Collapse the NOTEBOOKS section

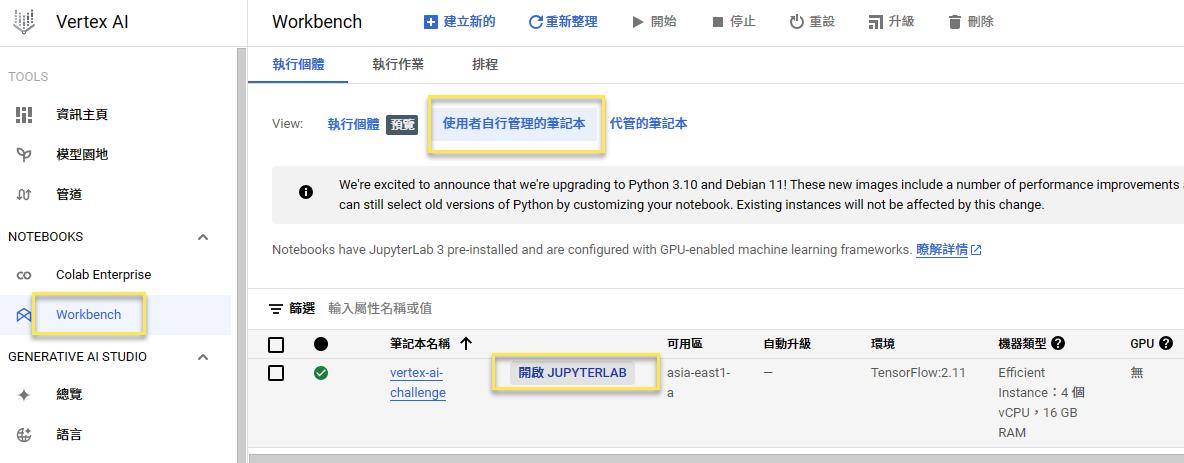pos(203,237)
